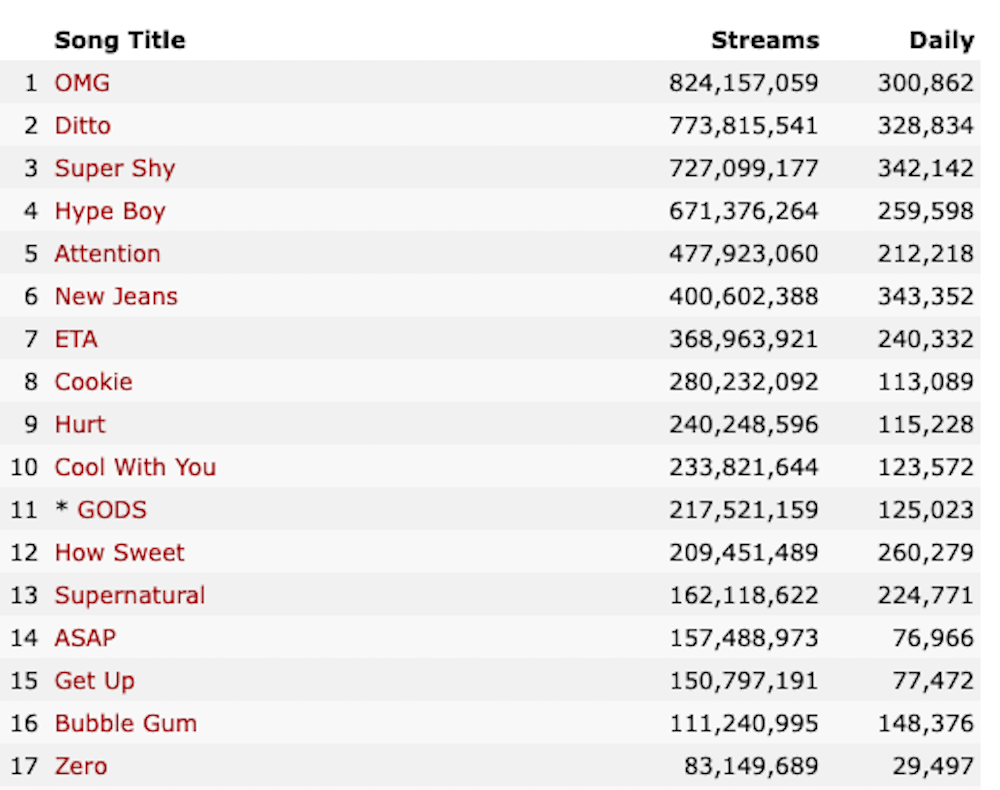Open the Super Shy song link
The height and width of the screenshot is (790, 1000).
[115, 169]
